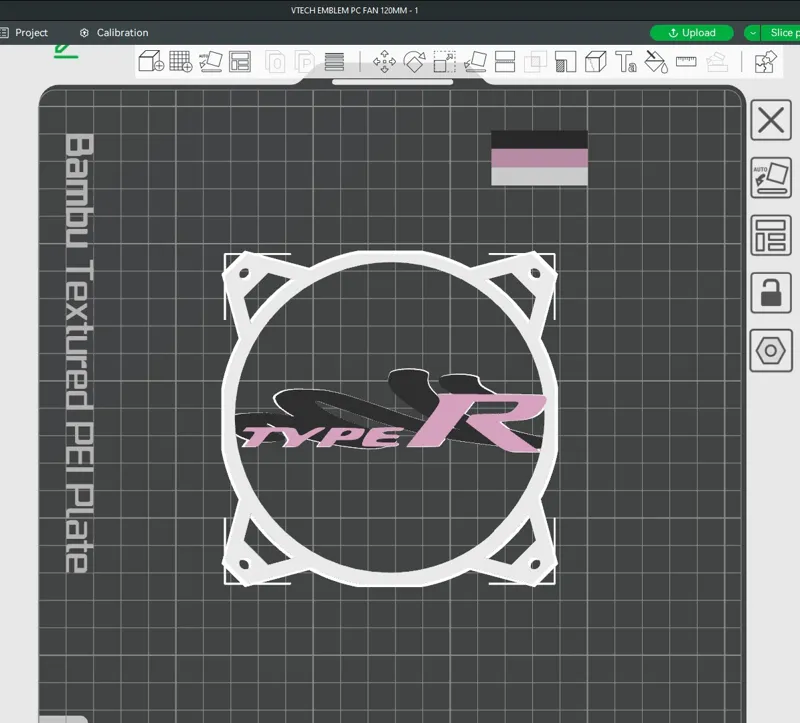Open the Variable layer height tool
Viewport: 800px width, 723px height.
pos(334,62)
